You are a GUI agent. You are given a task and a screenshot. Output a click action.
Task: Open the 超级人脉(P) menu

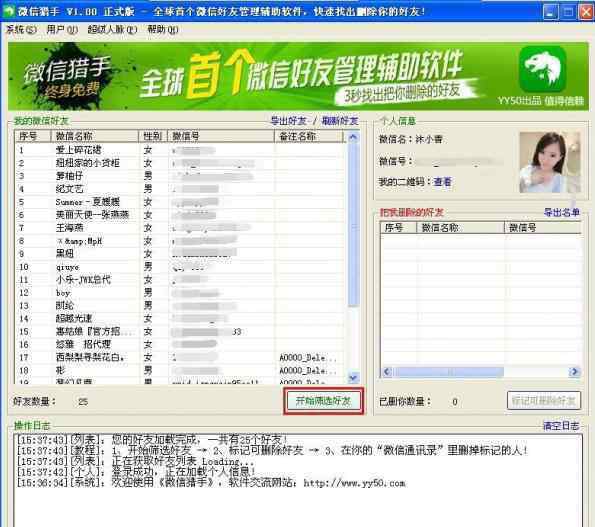tap(112, 29)
